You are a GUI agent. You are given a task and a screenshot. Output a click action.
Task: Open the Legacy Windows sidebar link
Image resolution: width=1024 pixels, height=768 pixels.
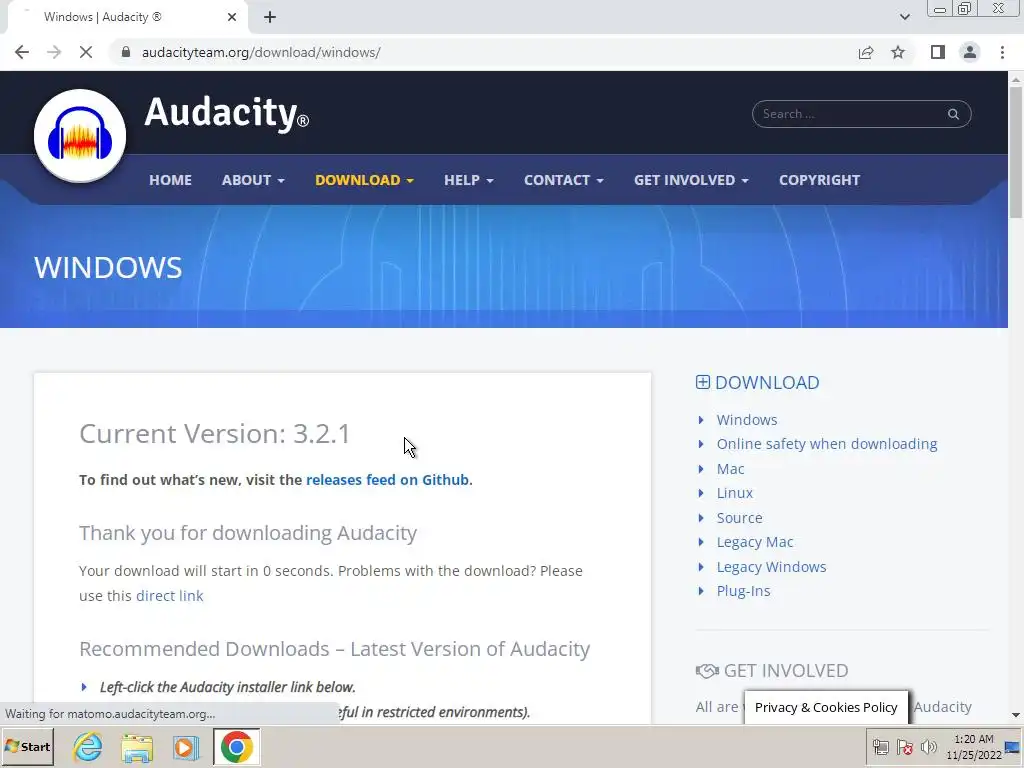tap(771, 567)
